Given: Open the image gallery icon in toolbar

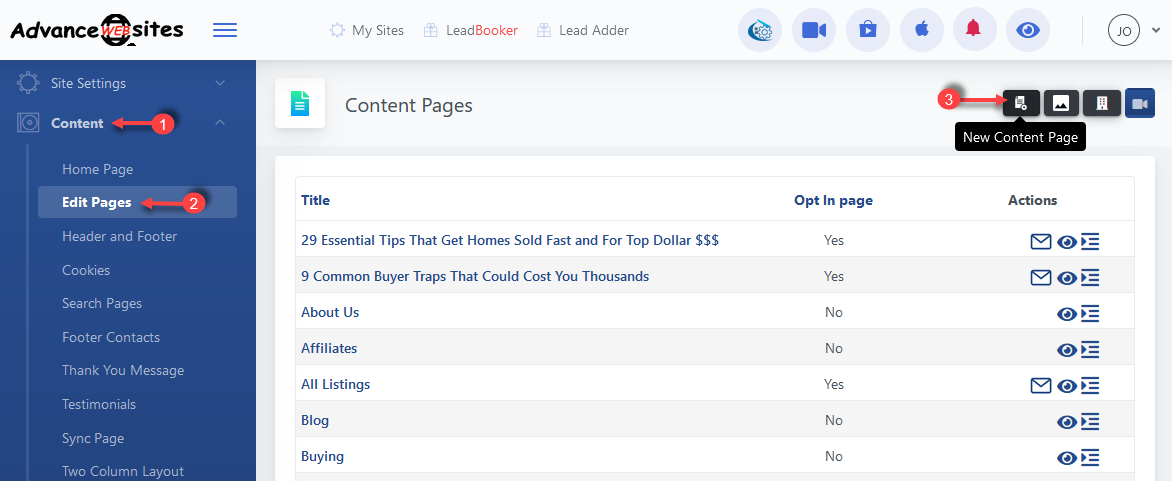Looking at the screenshot, I should pyautogui.click(x=1061, y=103).
